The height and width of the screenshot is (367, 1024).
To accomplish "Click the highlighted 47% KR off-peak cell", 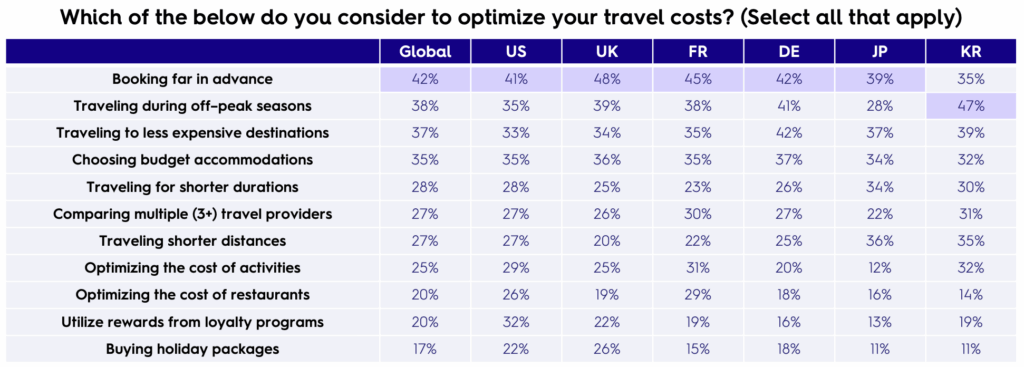I will 971,106.
